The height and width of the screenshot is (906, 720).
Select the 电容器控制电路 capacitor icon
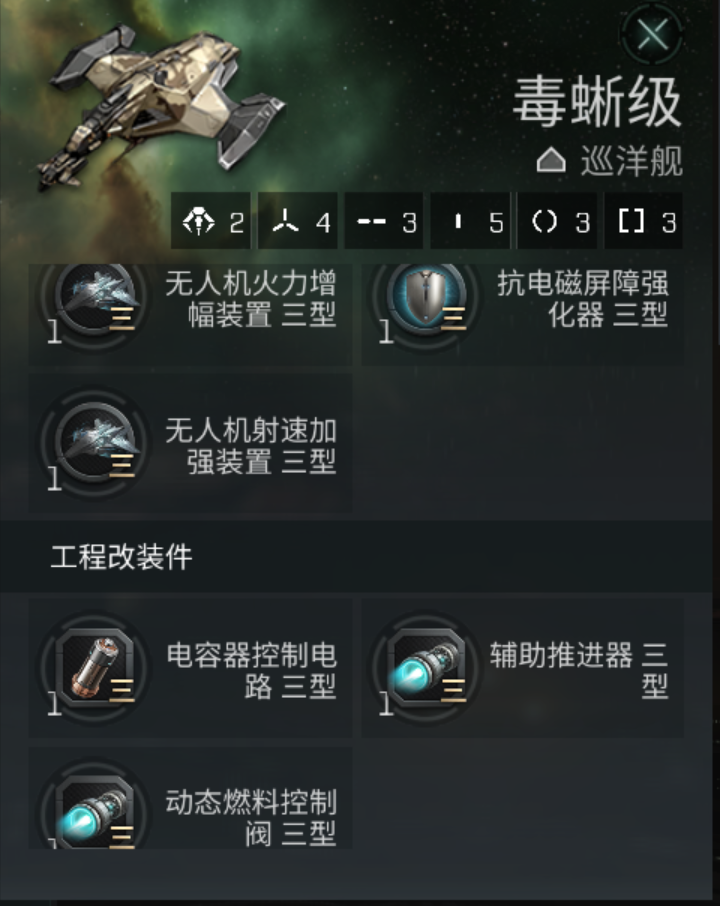point(96,667)
